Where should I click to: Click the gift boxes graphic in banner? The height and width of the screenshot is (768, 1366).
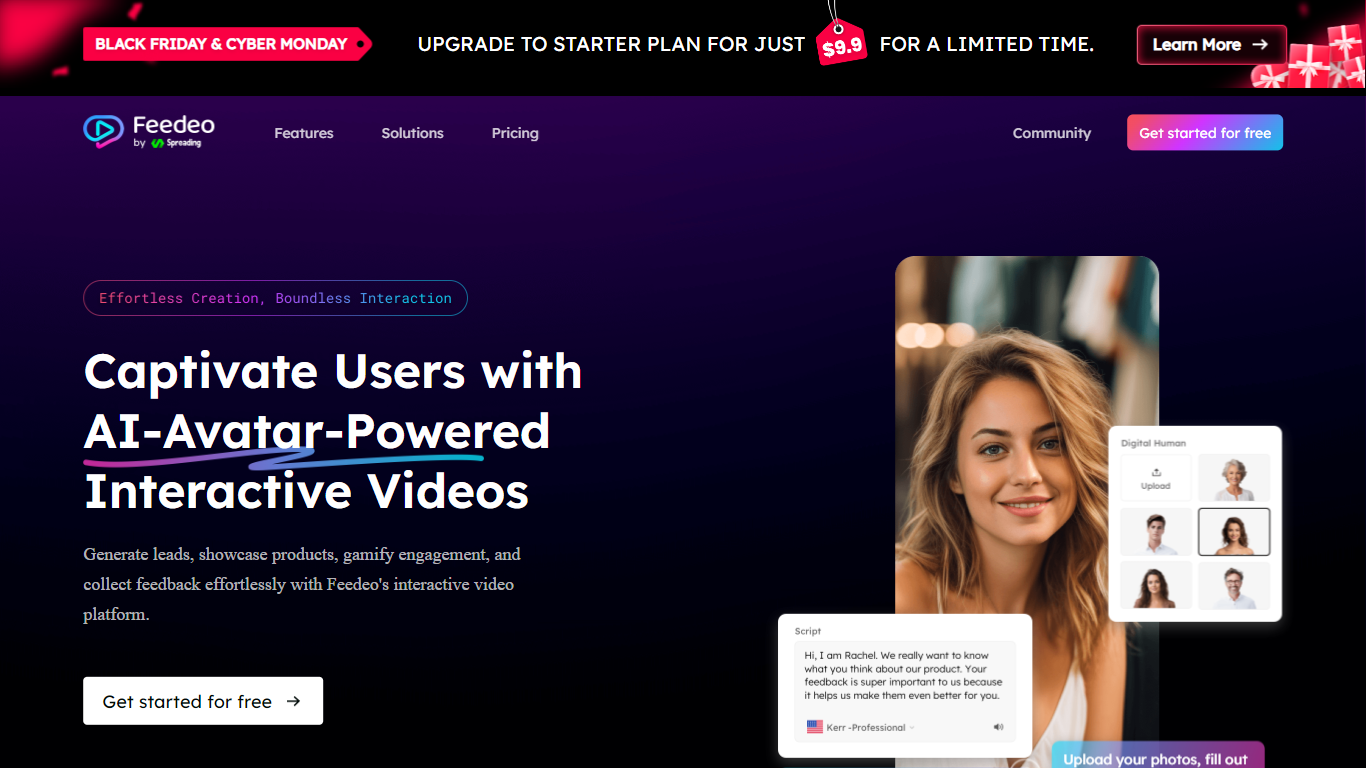1318,58
